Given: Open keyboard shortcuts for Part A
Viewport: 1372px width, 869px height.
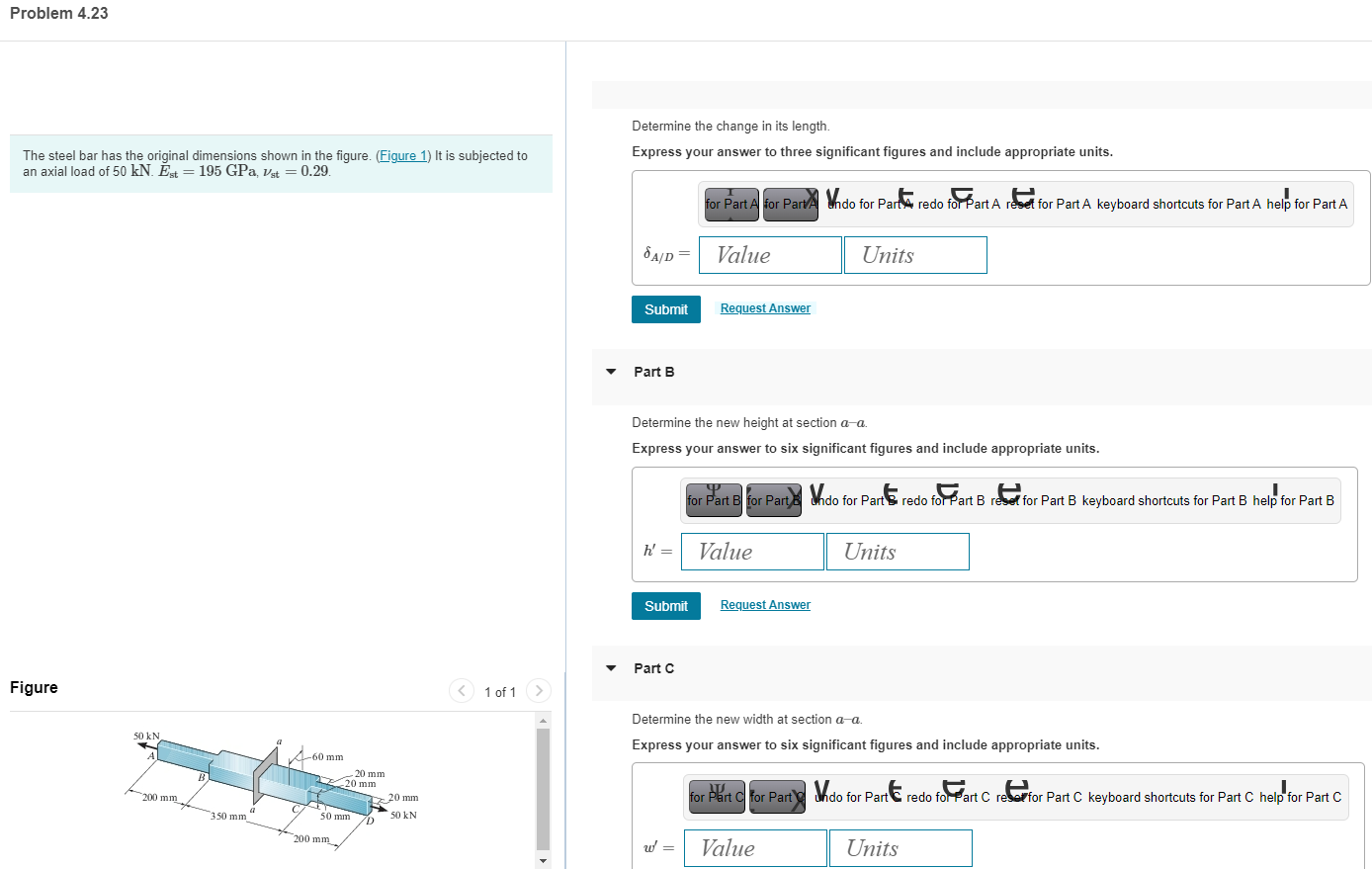Looking at the screenshot, I should coord(1178,205).
